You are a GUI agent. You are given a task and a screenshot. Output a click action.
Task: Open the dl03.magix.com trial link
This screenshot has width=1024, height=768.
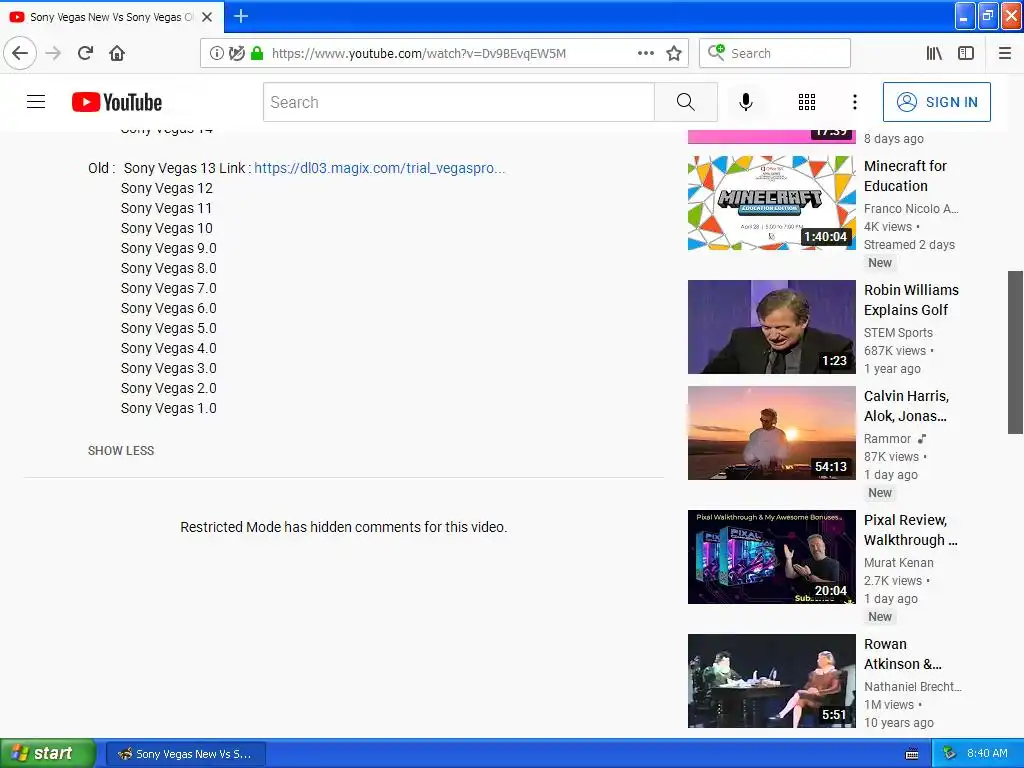(379, 168)
